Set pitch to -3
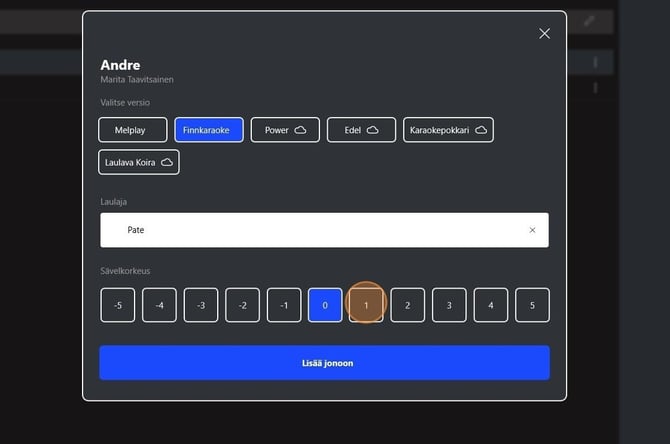Viewport: 670px width, 444px height. pyautogui.click(x=201, y=305)
